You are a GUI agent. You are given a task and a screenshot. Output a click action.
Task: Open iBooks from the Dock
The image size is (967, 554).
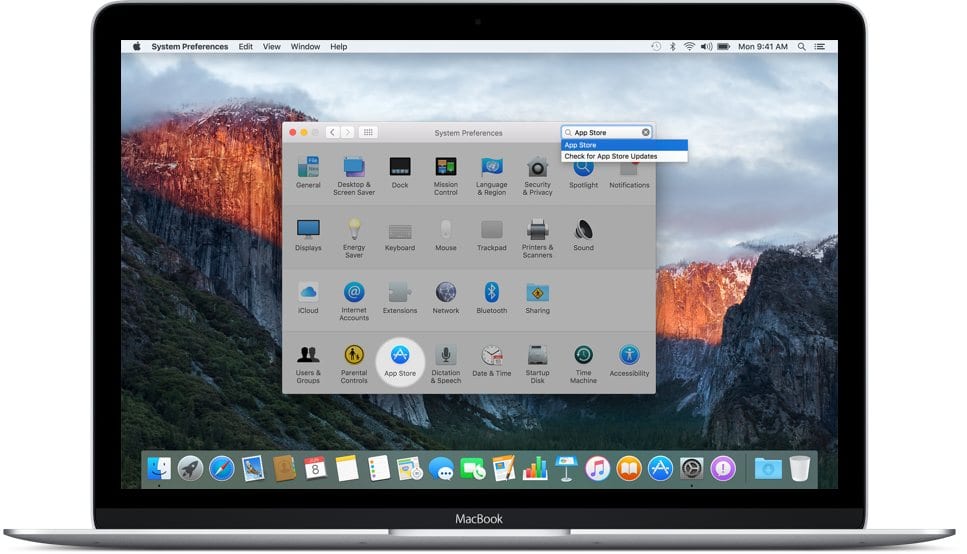(629, 469)
